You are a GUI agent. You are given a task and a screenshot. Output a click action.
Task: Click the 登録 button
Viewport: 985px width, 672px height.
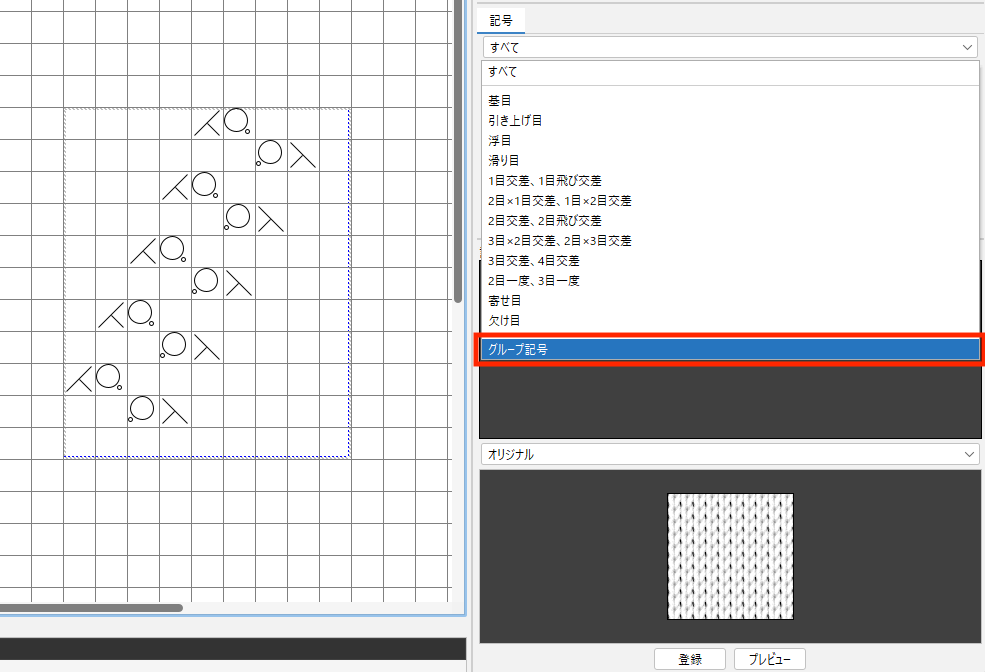click(690, 659)
